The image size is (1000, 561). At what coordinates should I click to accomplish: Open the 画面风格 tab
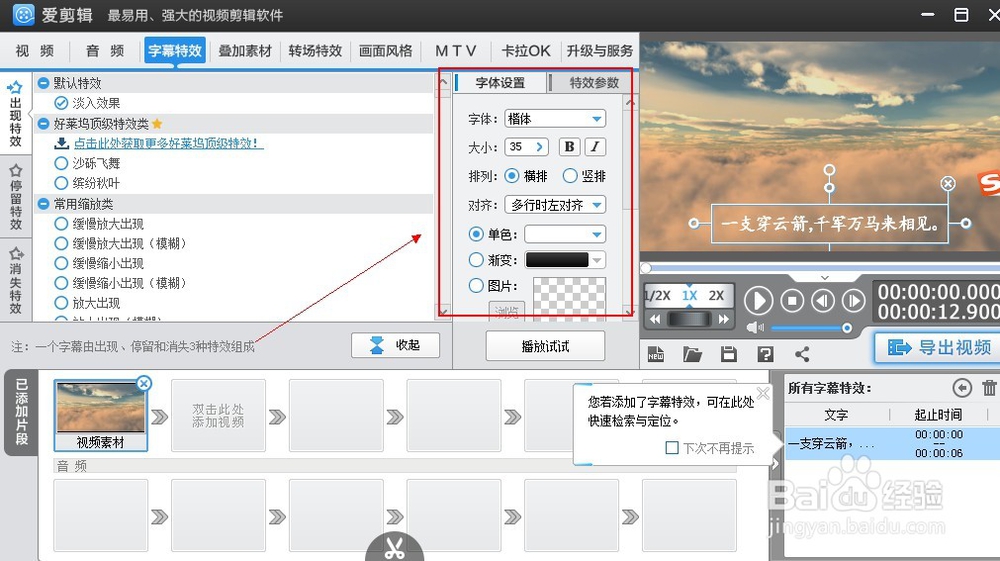[x=385, y=50]
